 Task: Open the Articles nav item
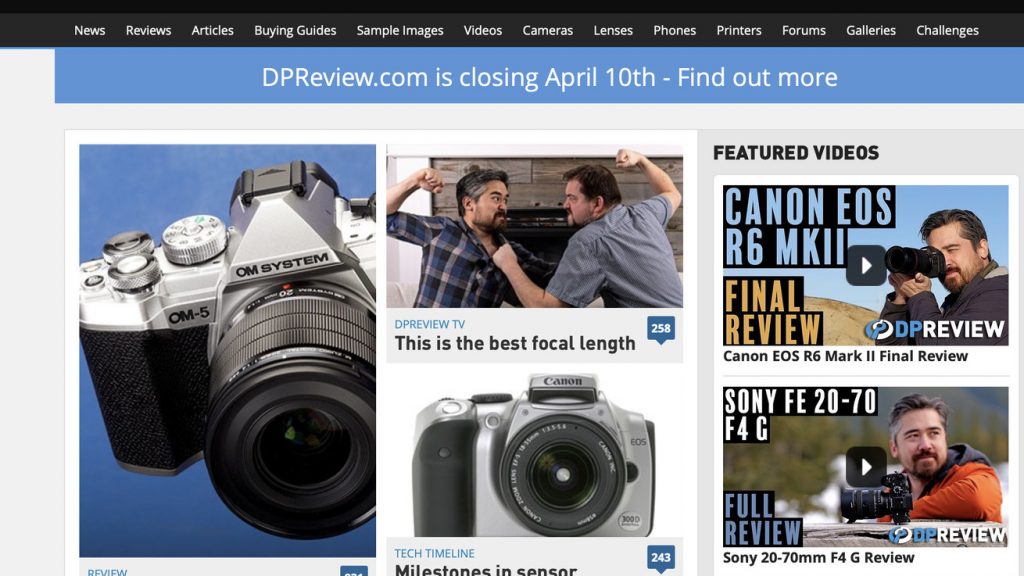[212, 30]
